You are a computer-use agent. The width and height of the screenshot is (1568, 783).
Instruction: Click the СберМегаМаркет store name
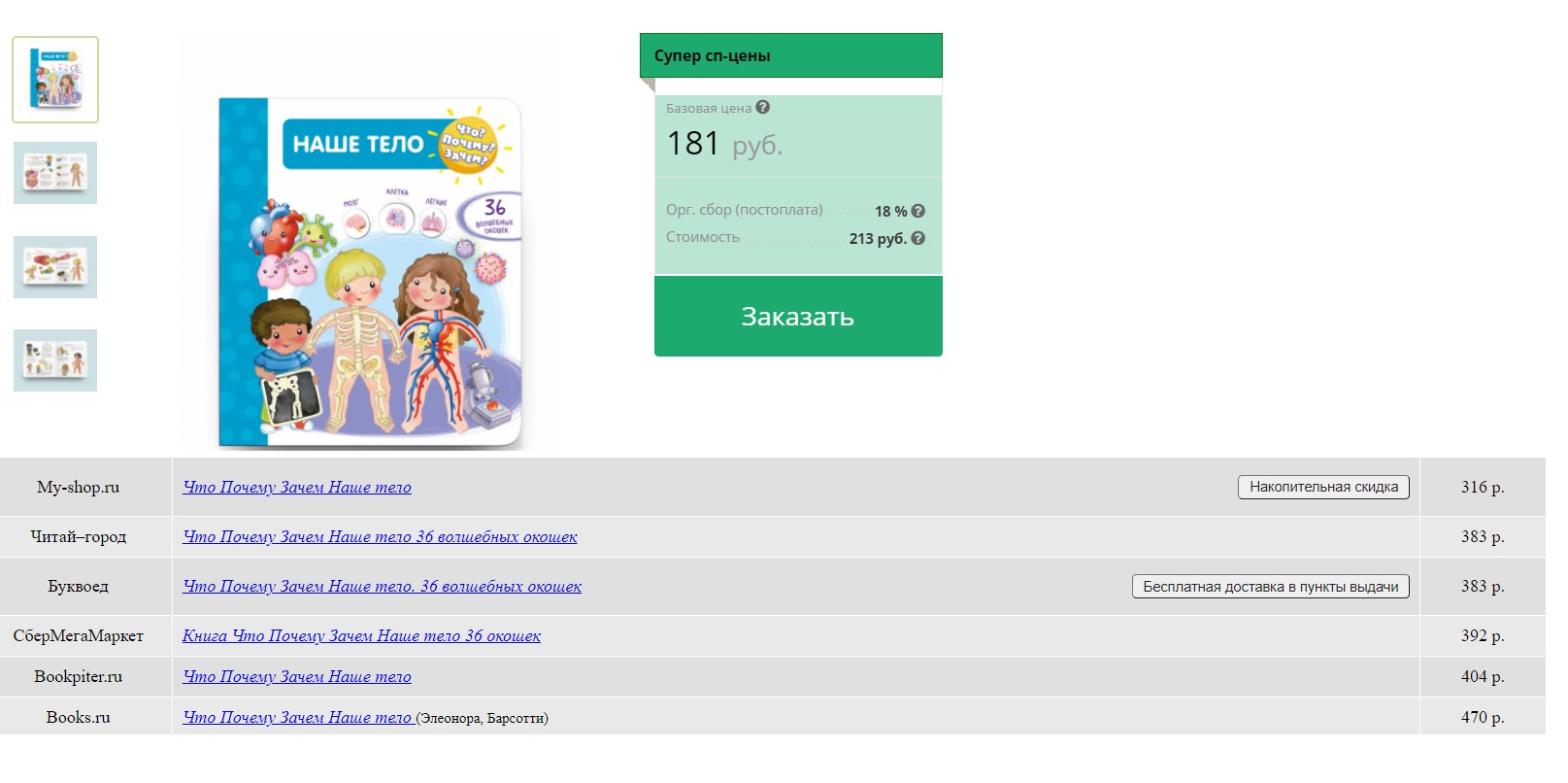point(78,636)
